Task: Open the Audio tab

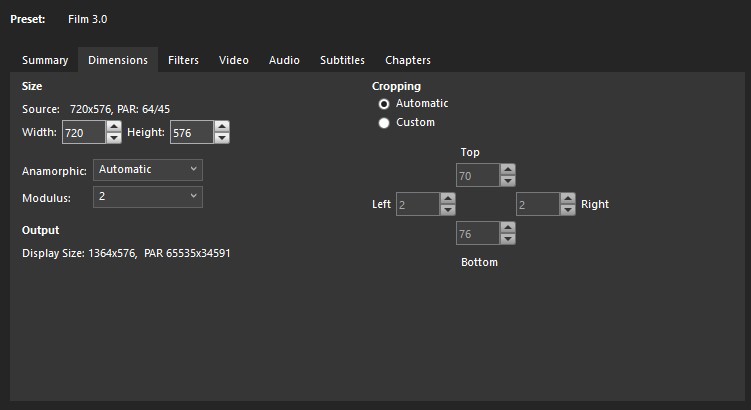Action: pos(284,60)
